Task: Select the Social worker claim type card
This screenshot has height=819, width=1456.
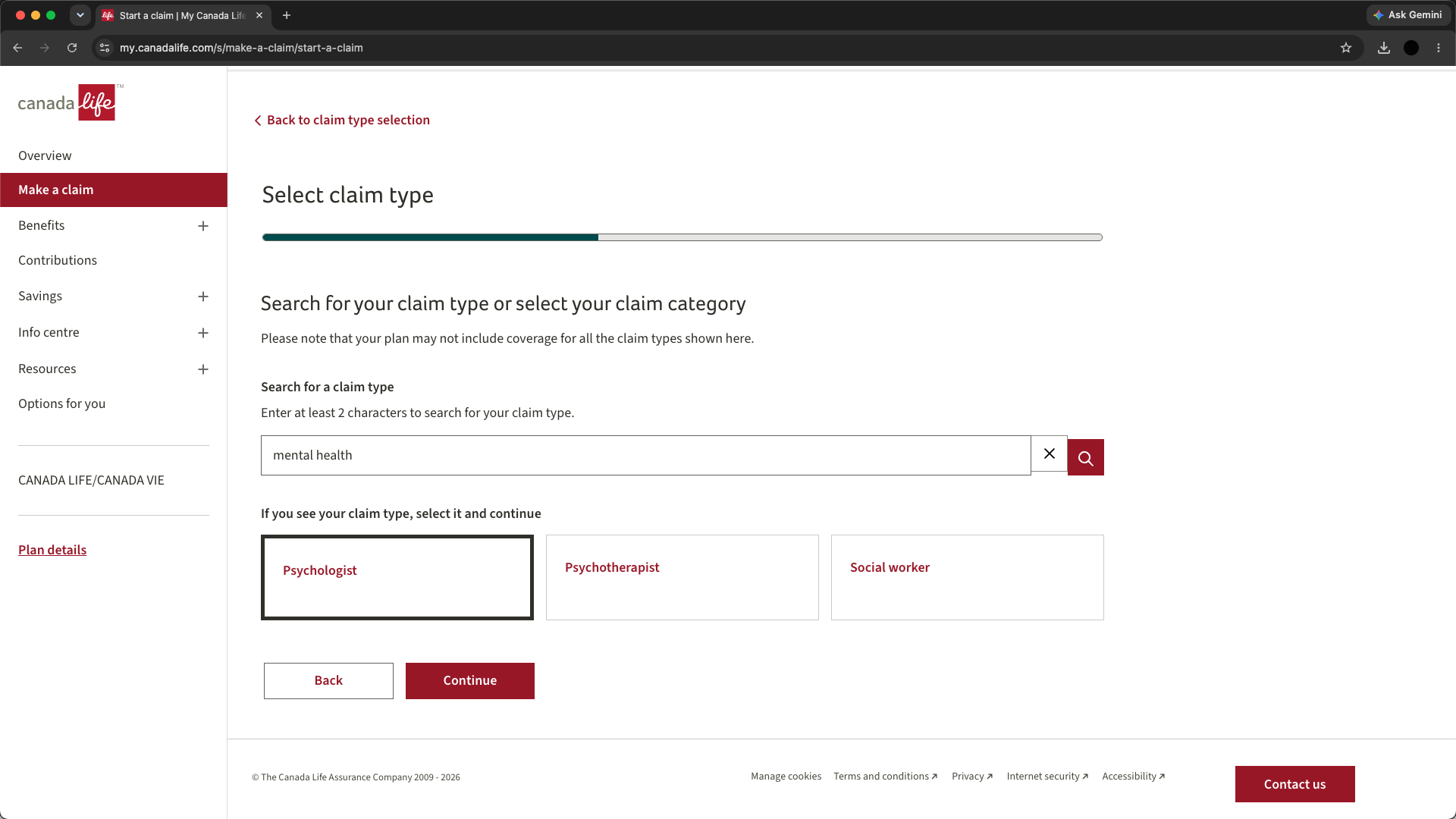Action: [x=968, y=577]
